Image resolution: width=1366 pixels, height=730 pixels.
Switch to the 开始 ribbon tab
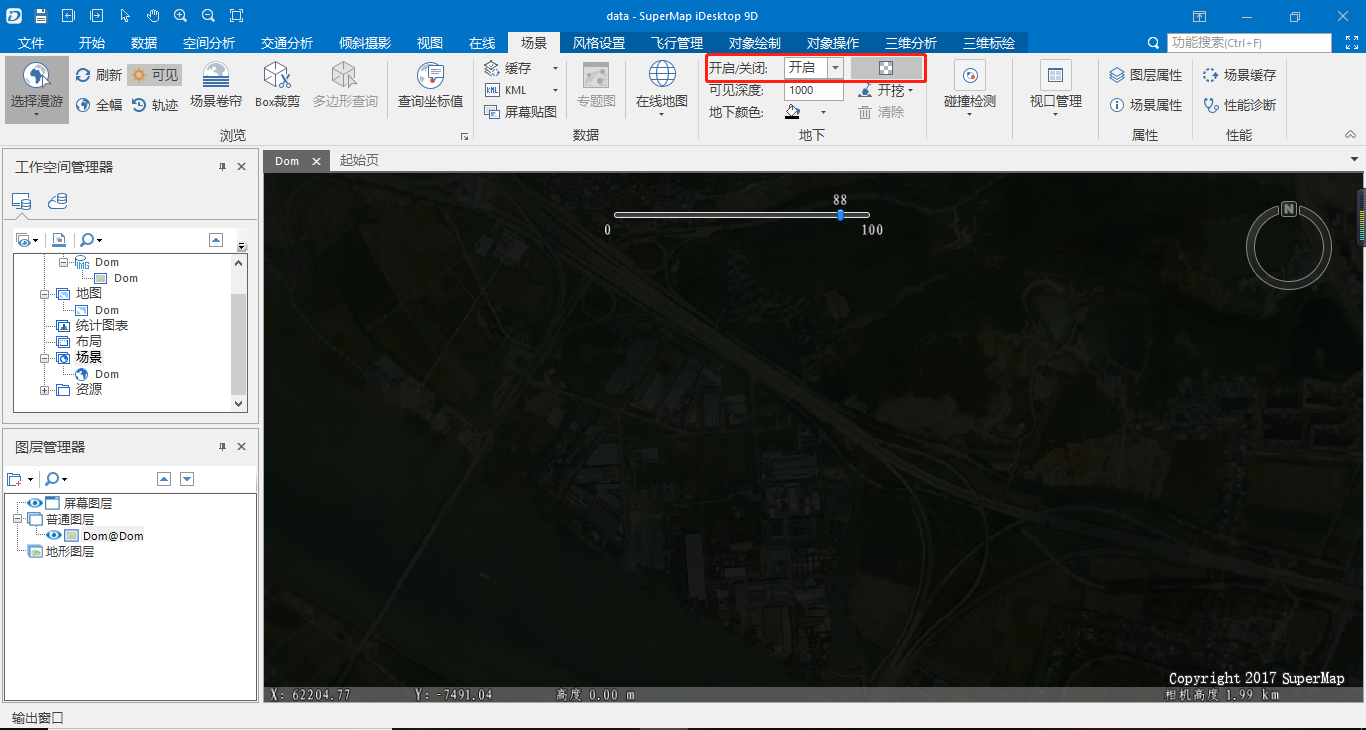[92, 43]
